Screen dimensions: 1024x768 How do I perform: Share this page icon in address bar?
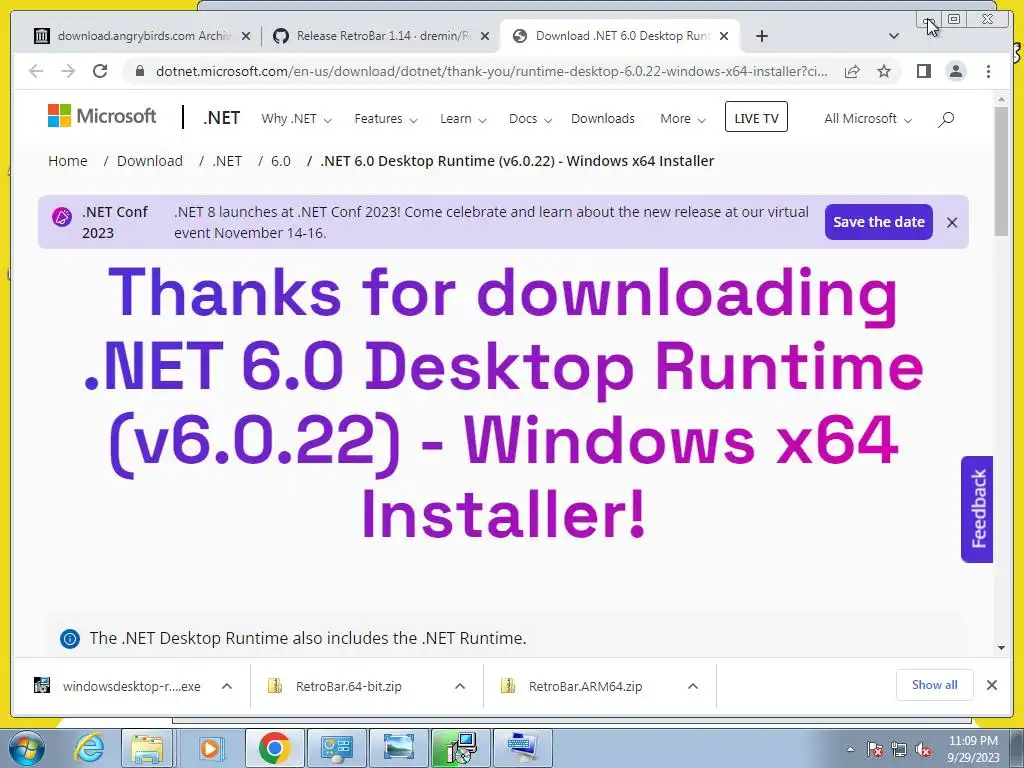point(852,71)
